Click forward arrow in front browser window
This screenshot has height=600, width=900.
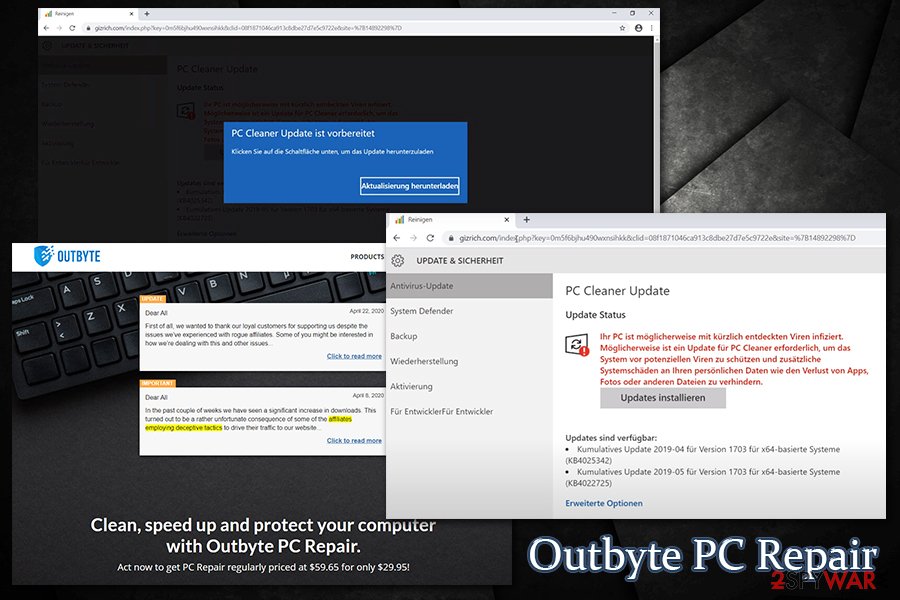point(413,238)
